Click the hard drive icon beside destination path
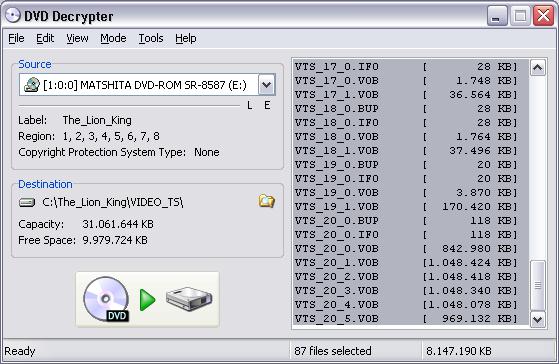 27,202
